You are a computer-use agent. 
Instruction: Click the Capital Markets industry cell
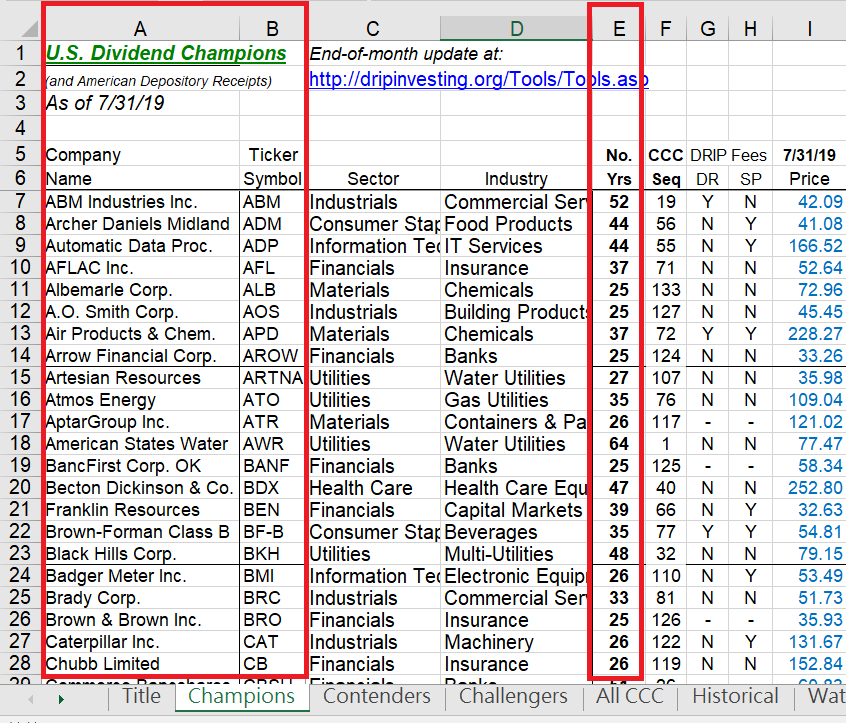[x=516, y=510]
